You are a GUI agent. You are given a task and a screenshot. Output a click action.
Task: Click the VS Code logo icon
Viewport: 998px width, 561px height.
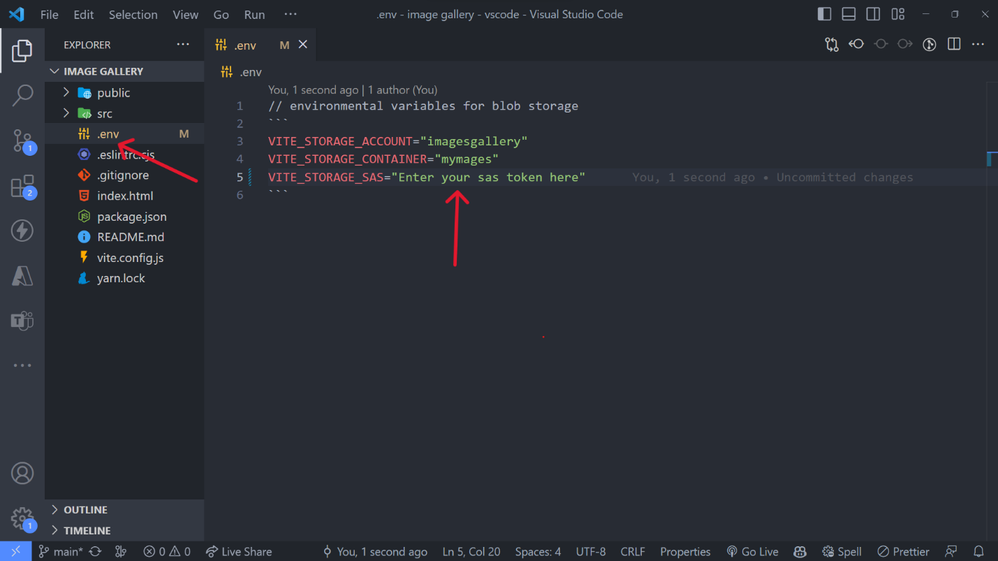tap(17, 14)
